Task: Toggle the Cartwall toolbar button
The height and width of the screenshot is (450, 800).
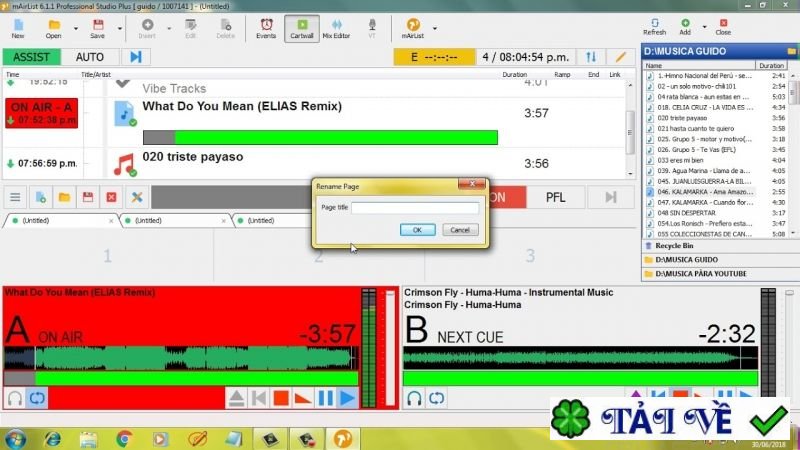Action: coord(302,29)
